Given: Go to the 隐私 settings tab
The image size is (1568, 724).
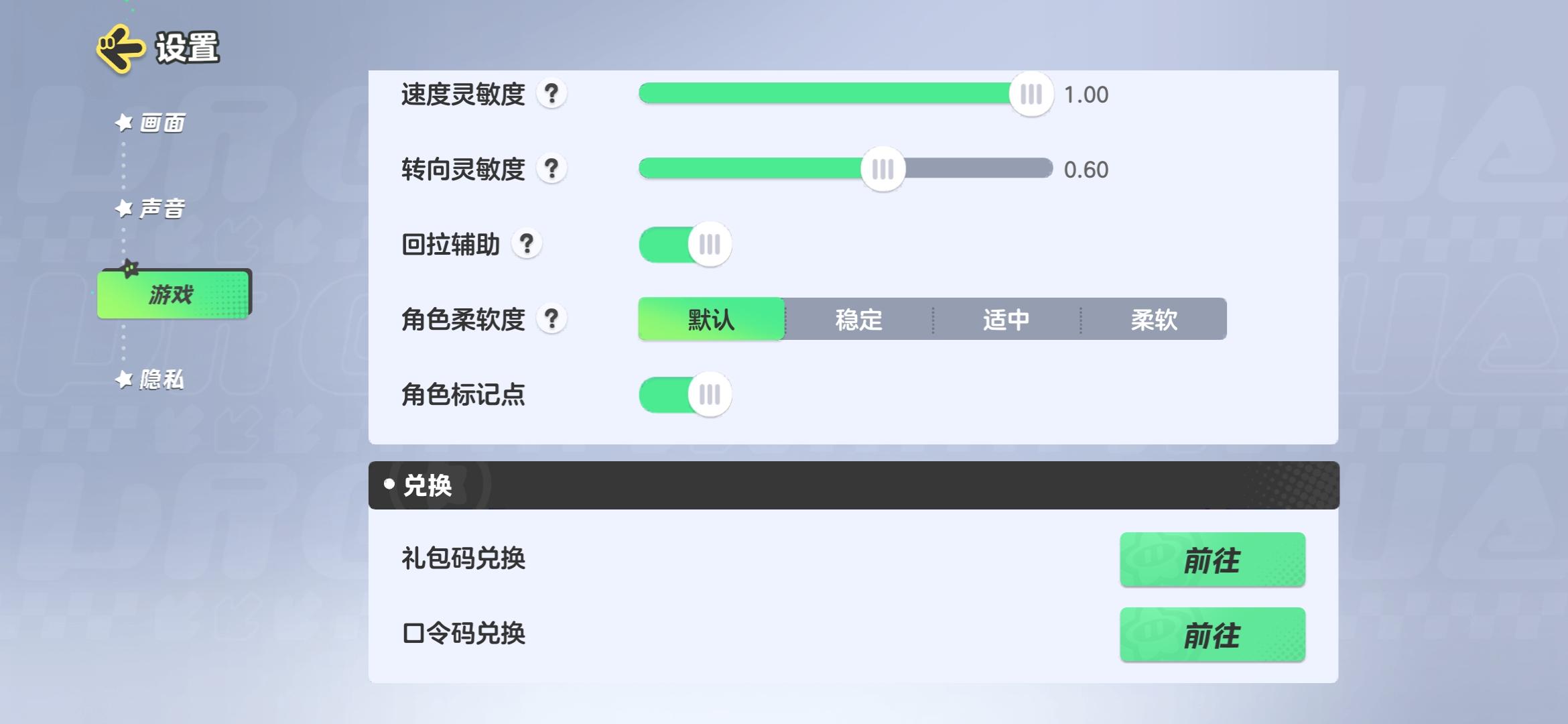Looking at the screenshot, I should coord(161,380).
